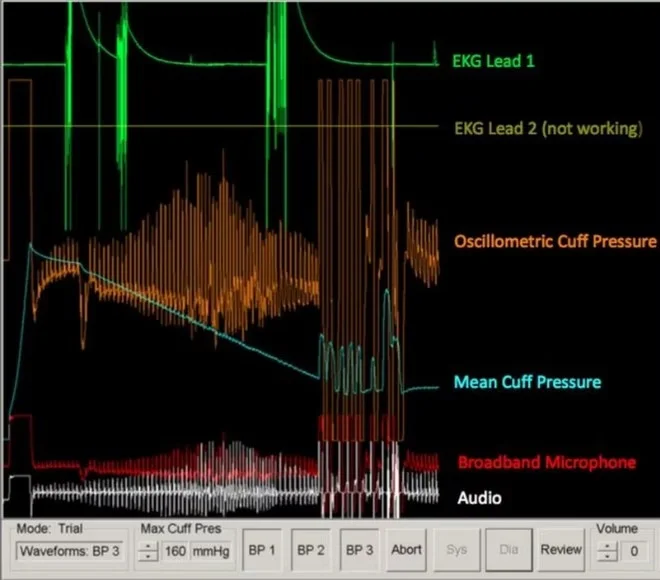This screenshot has width=660, height=580.
Task: Click the EKG Lead 1 trace label
Action: [x=494, y=61]
